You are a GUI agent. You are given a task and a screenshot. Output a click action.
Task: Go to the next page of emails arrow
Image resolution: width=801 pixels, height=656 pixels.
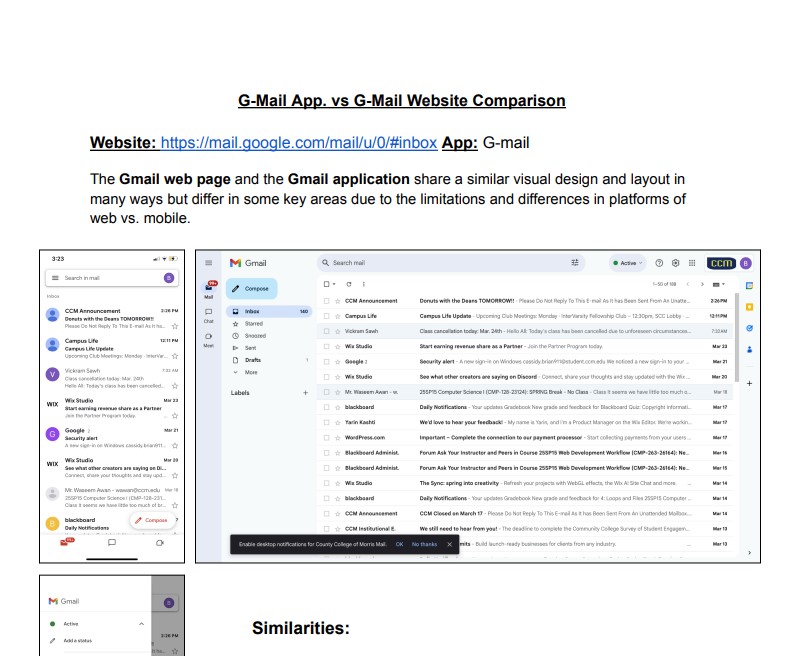pos(702,284)
